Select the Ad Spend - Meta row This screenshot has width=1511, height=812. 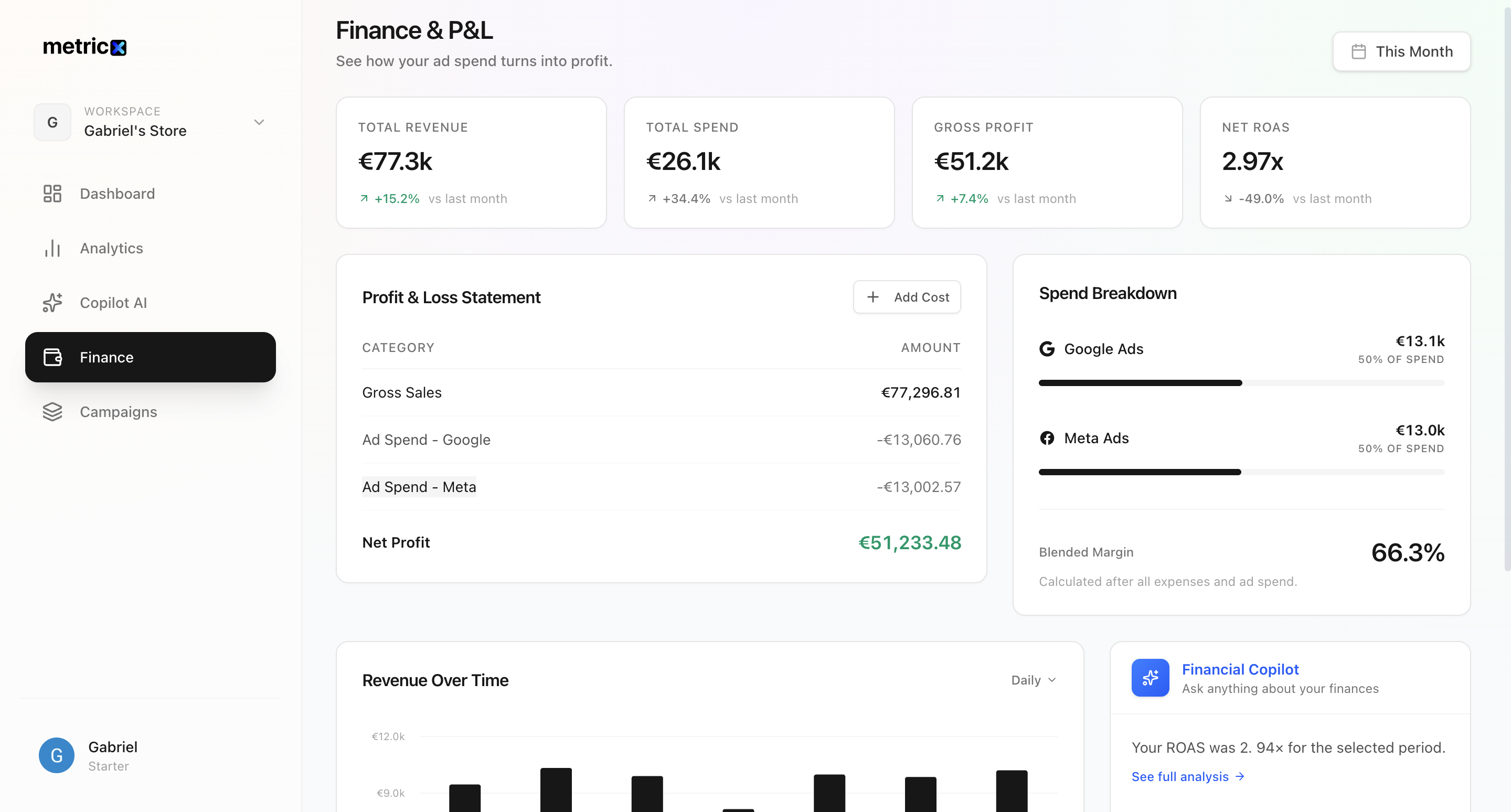click(419, 487)
